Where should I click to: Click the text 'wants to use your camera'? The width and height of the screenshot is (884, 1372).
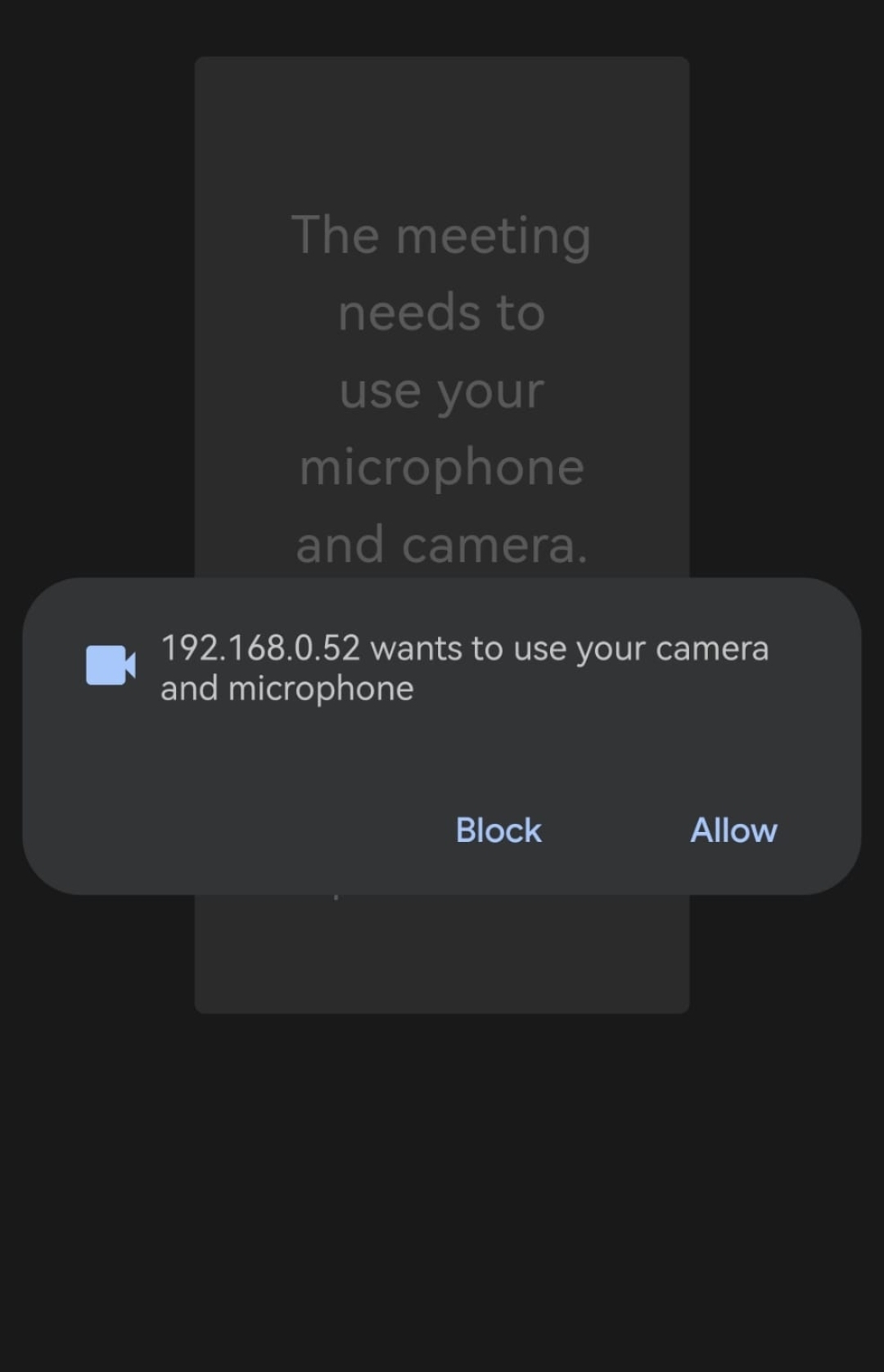[567, 647]
